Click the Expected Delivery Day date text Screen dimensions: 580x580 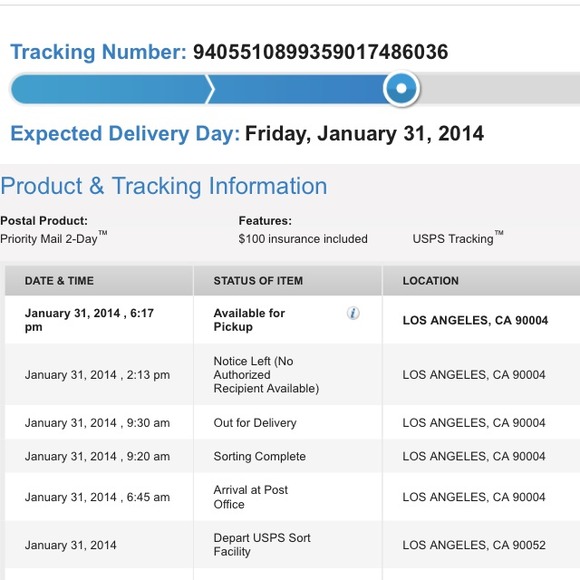point(364,134)
